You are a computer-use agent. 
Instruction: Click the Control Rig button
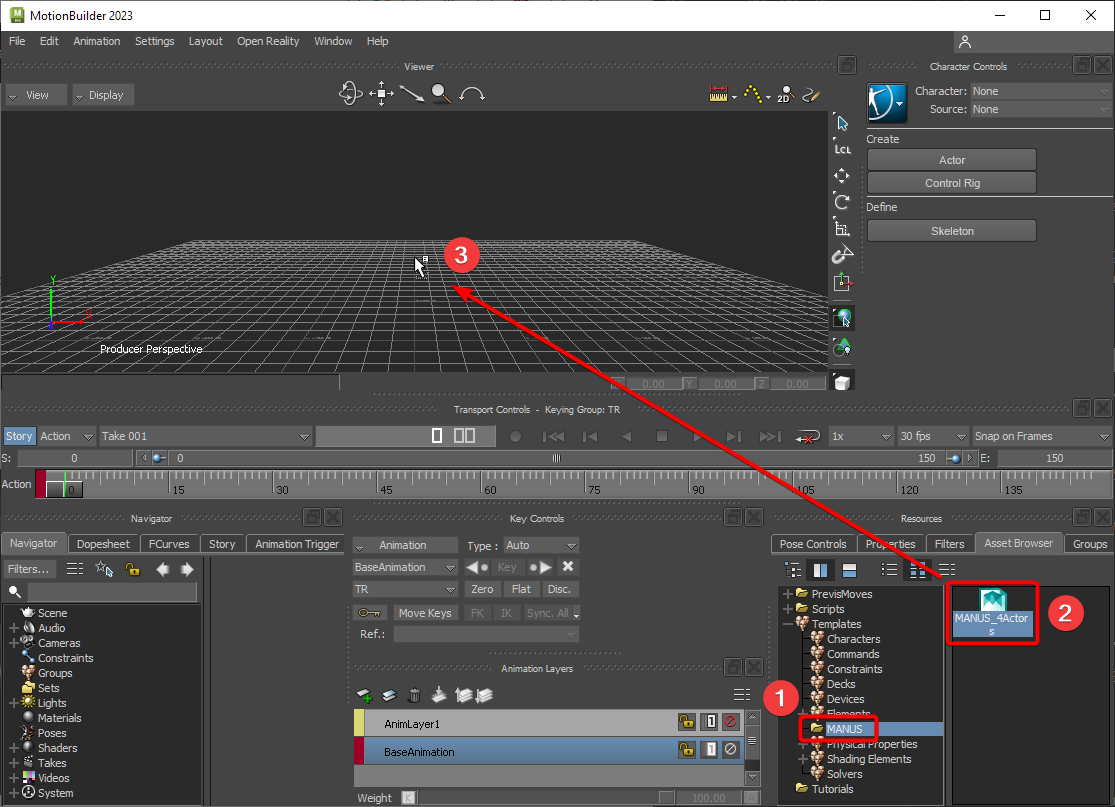[951, 183]
